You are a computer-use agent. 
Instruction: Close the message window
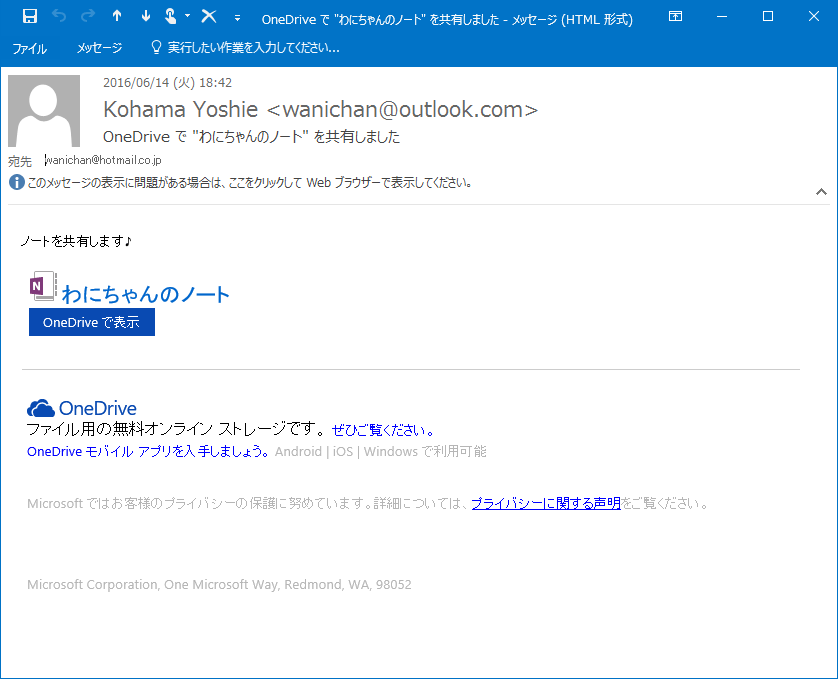pos(813,17)
